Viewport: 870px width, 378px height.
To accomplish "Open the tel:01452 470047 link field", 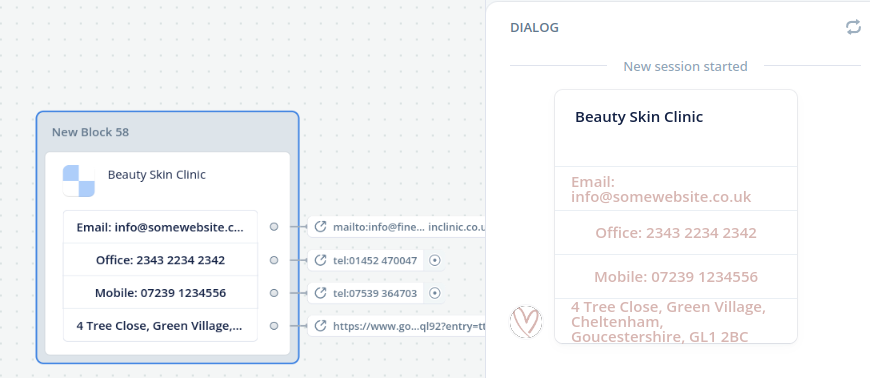I will pos(366,260).
